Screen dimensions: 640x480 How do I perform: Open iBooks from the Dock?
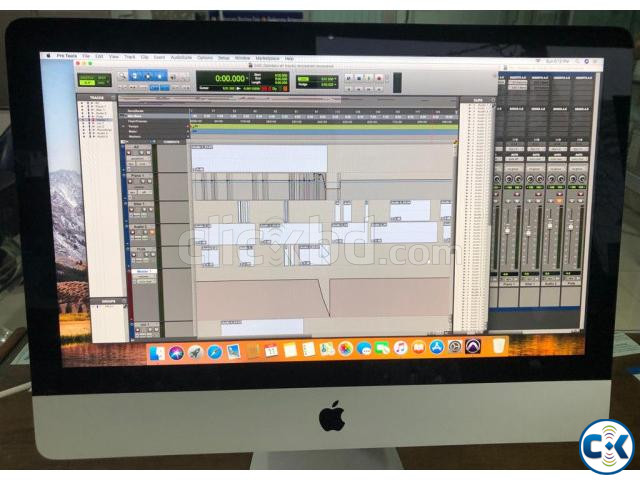tap(418, 348)
